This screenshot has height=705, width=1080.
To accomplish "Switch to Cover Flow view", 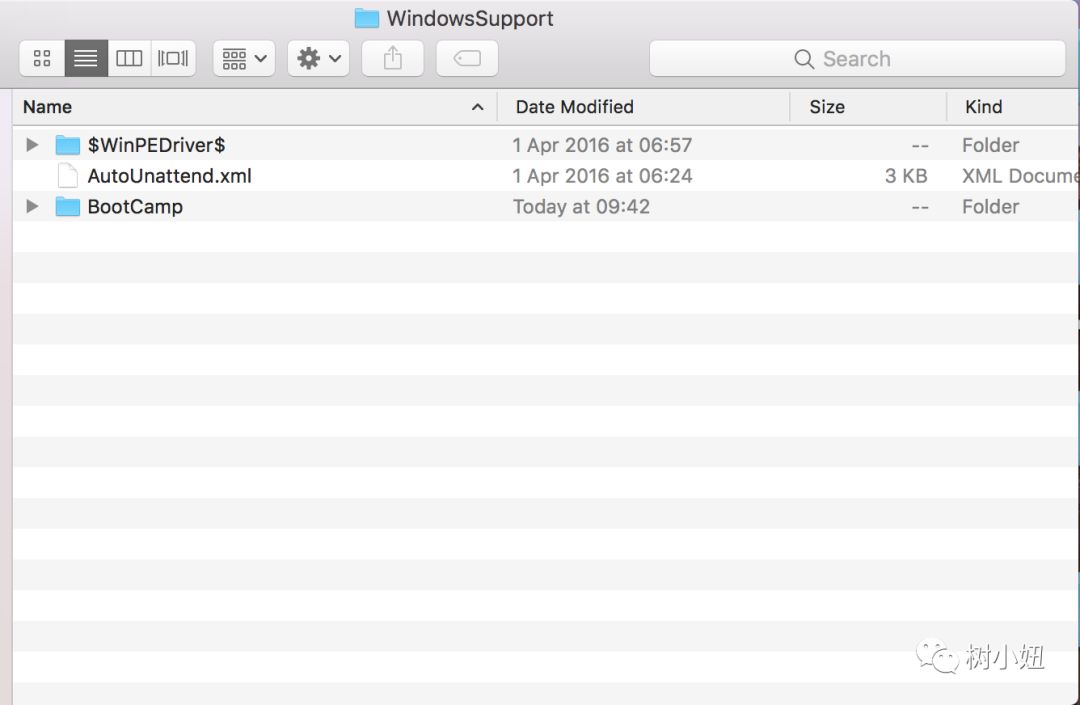I will [x=174, y=59].
